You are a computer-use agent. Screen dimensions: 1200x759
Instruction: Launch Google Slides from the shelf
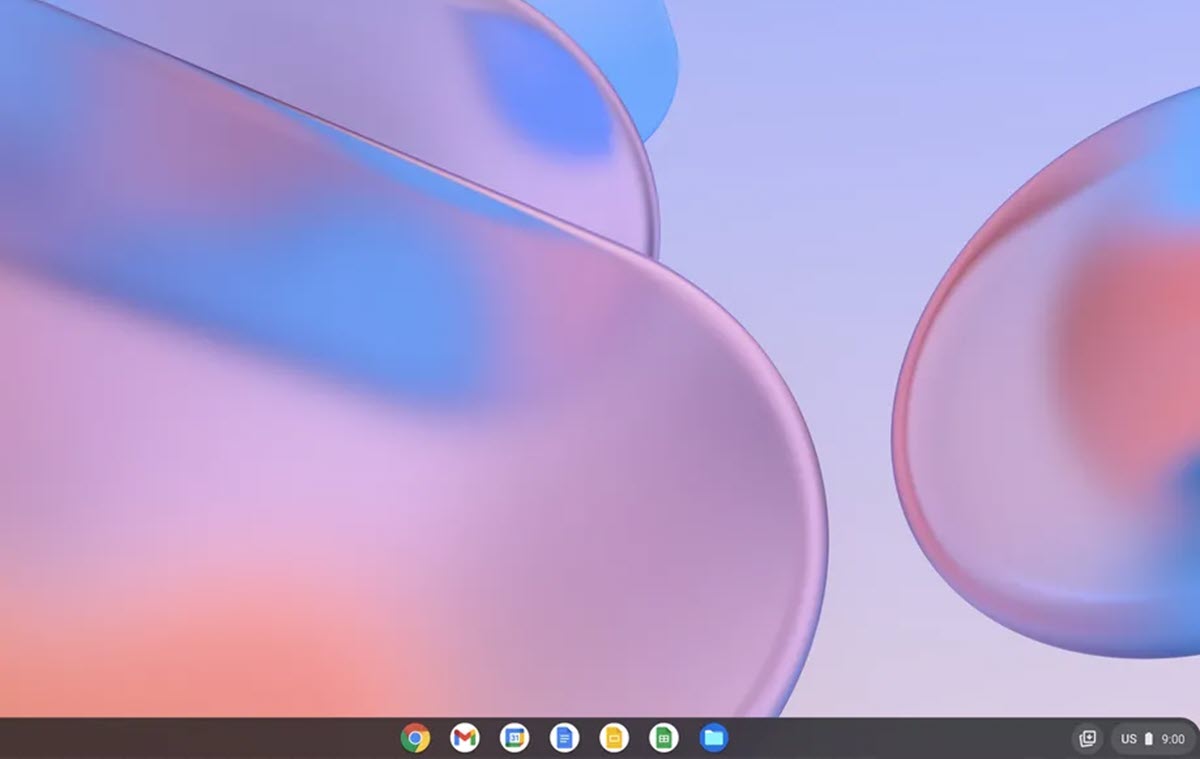614,738
